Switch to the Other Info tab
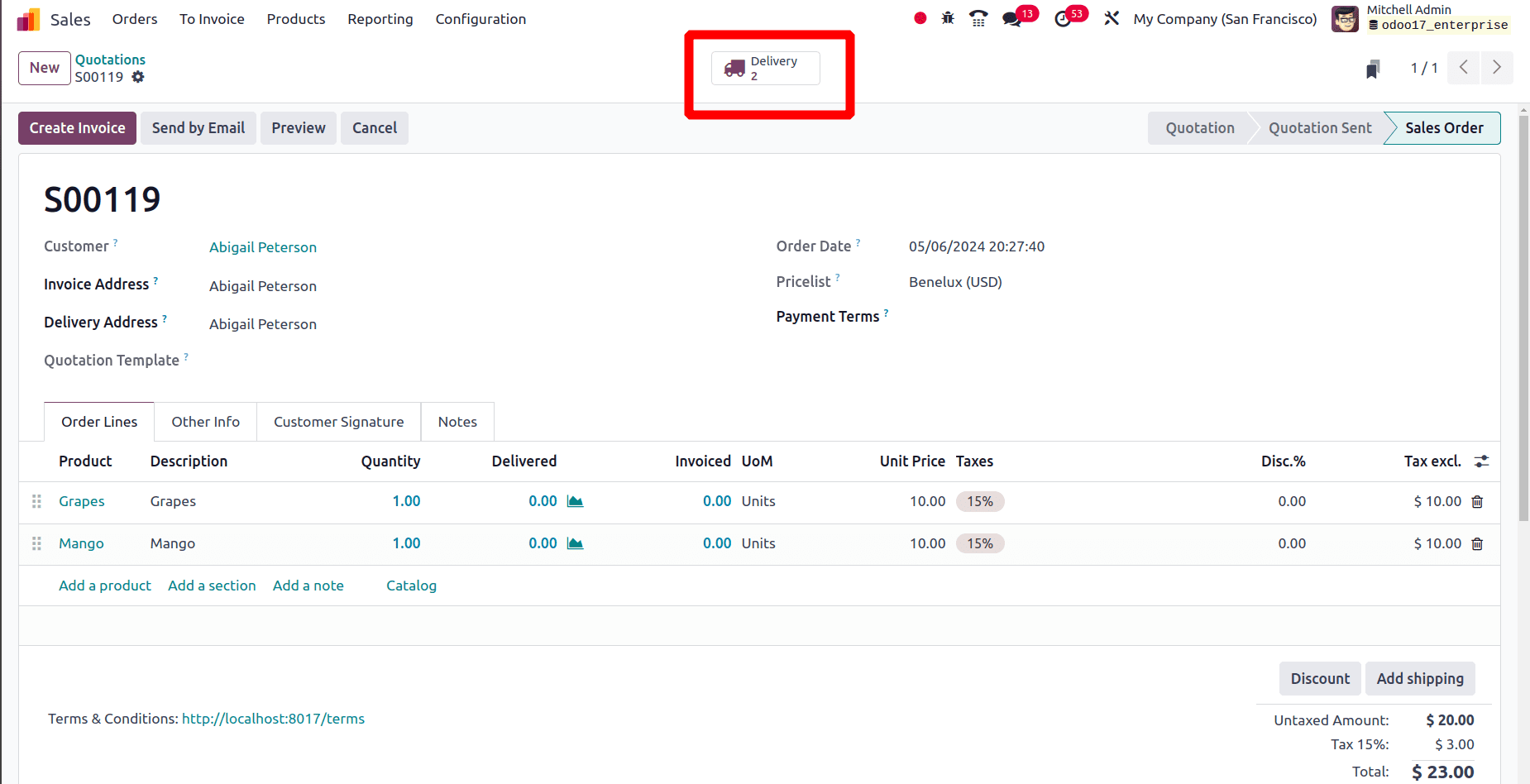This screenshot has height=784, width=1530. (205, 422)
